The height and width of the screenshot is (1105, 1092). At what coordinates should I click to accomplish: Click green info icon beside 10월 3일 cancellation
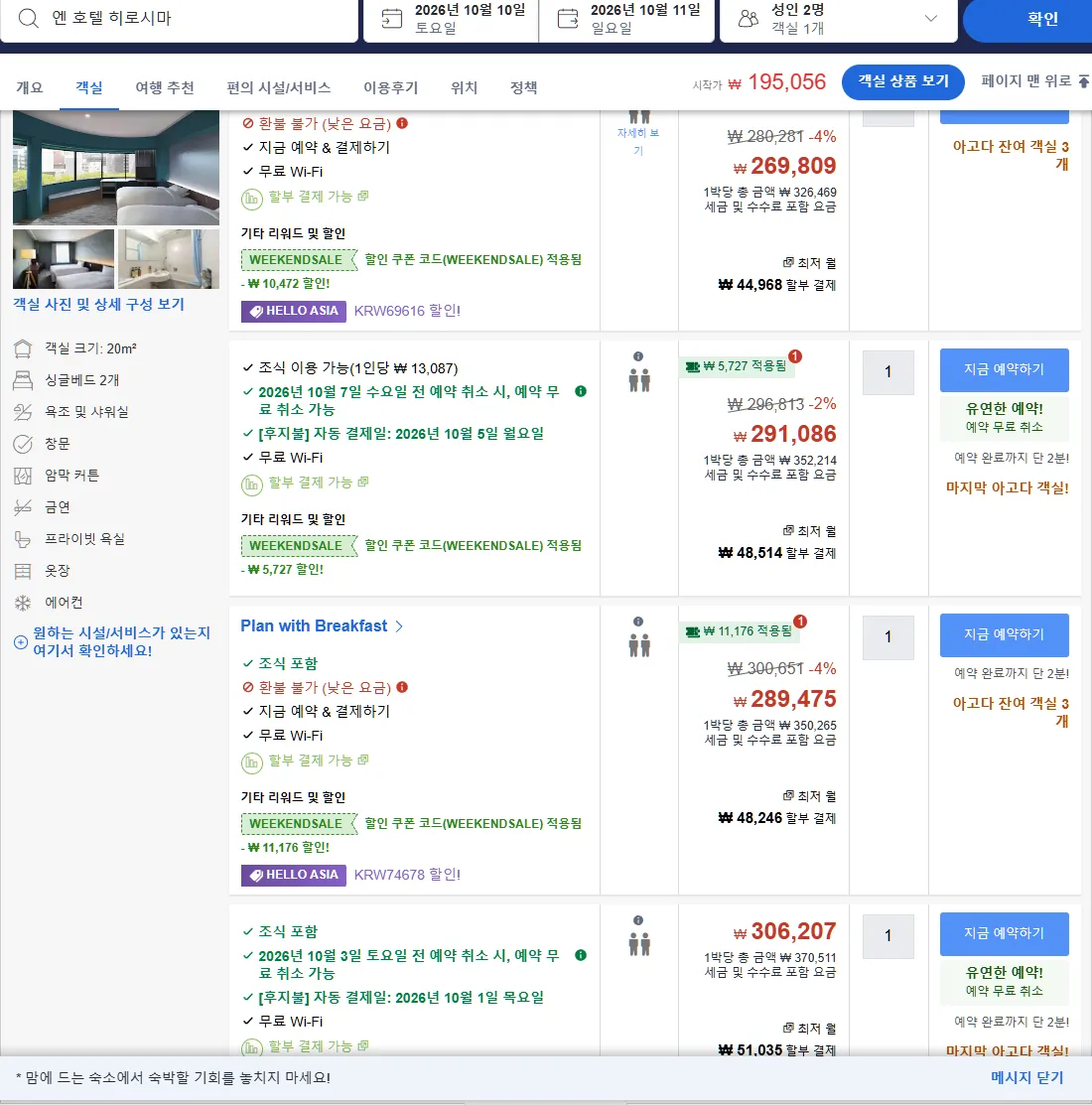coord(581,955)
